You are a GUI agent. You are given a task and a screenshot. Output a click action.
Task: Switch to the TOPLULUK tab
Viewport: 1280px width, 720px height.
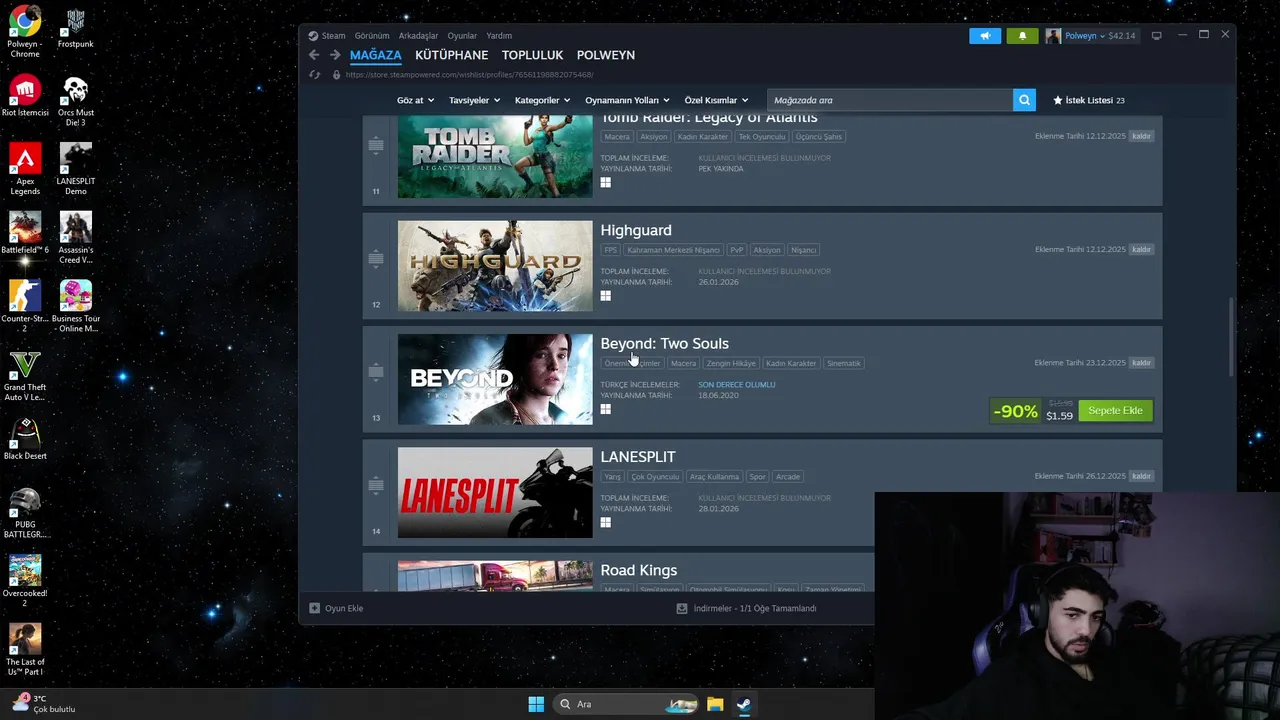[532, 55]
